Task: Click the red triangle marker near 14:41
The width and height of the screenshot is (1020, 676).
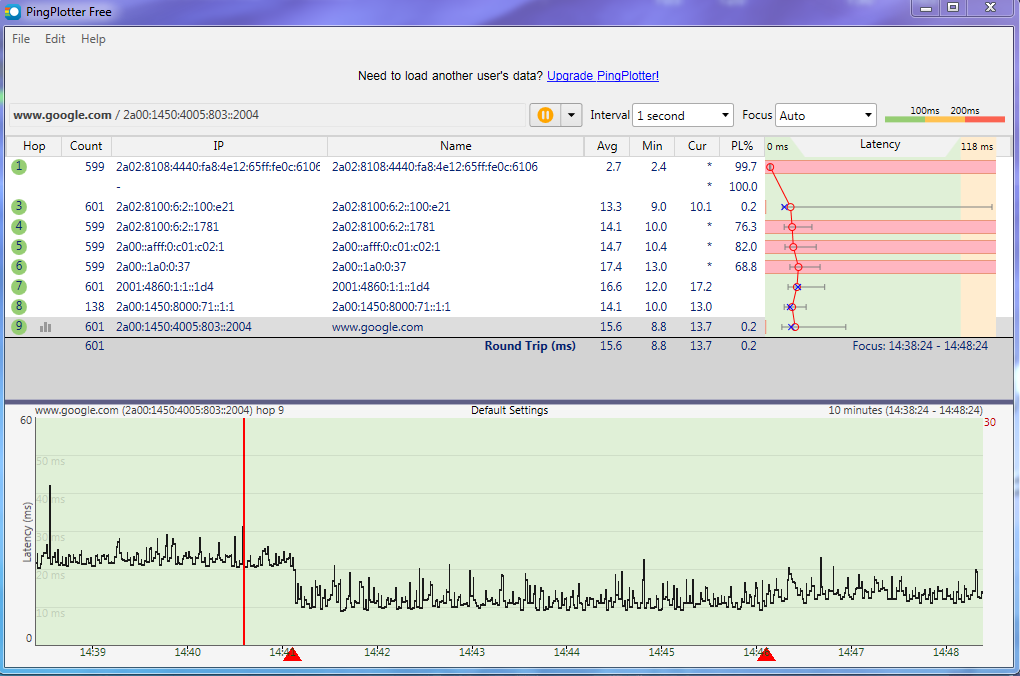Action: pos(293,655)
